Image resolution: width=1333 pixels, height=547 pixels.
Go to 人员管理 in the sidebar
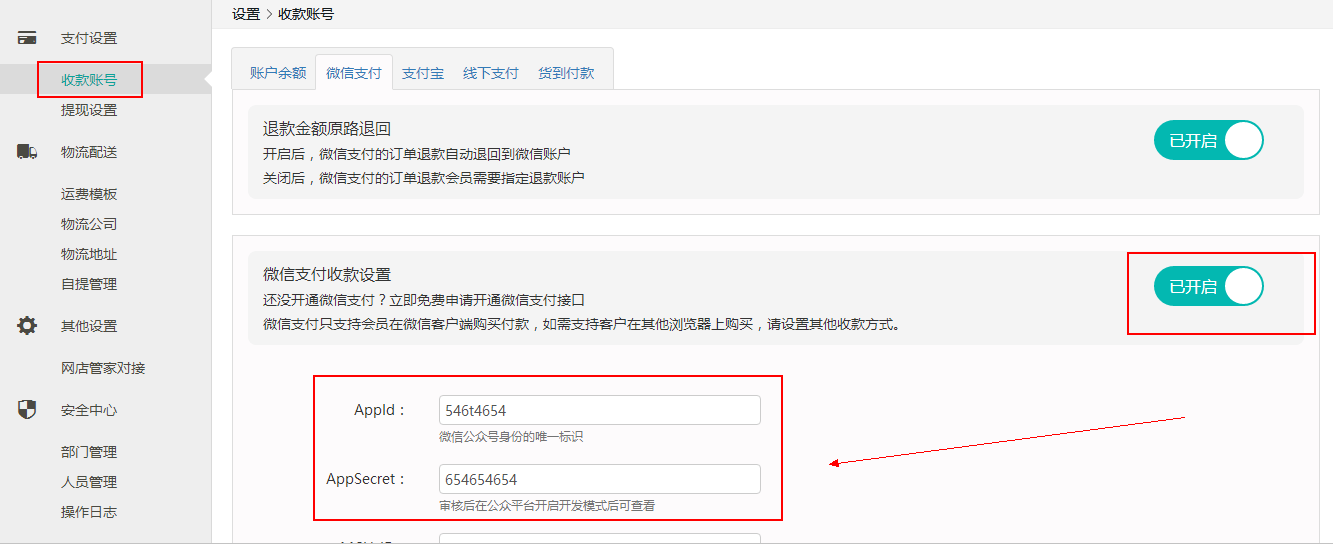[x=89, y=482]
